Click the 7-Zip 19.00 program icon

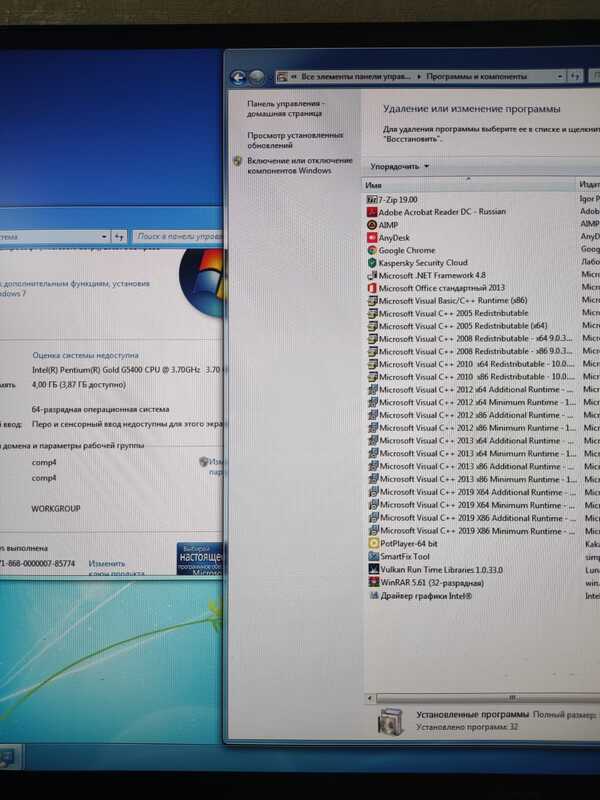pyautogui.click(x=372, y=199)
